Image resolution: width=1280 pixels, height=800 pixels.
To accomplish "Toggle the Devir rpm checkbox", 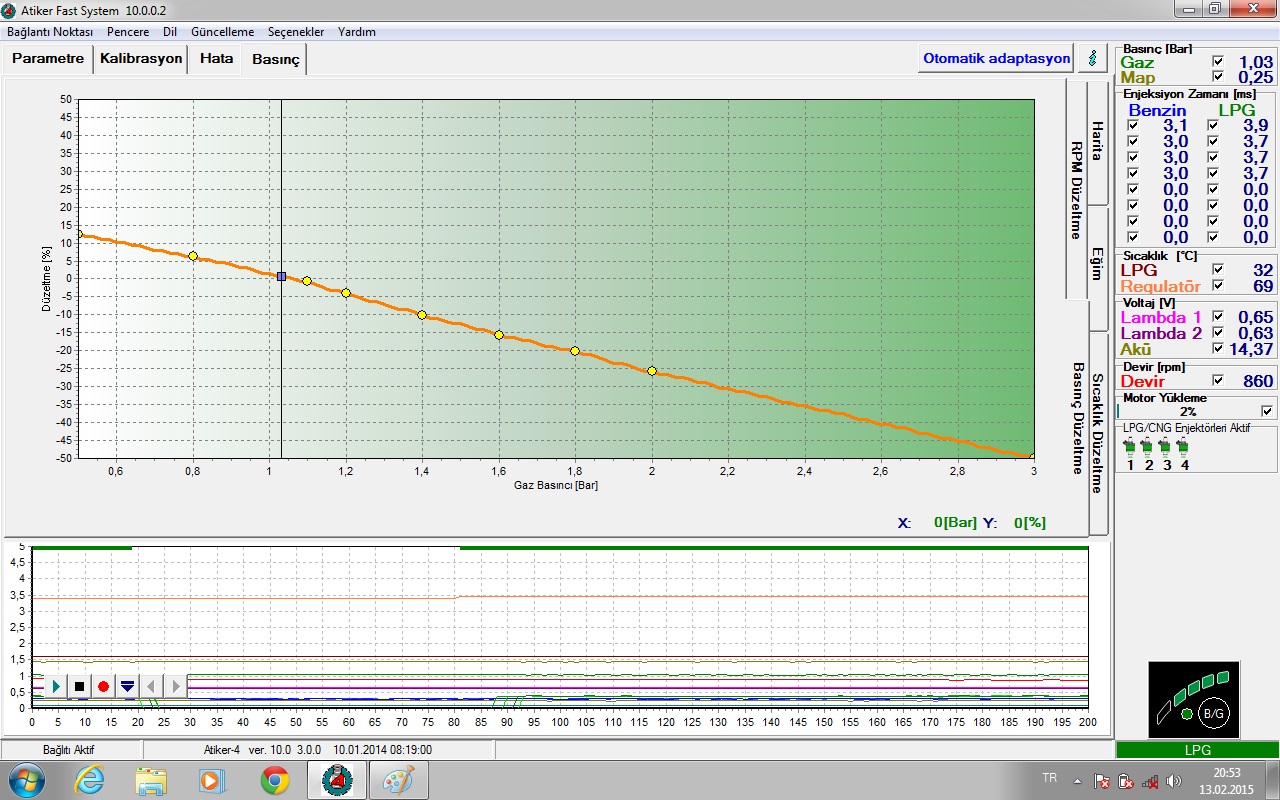I will coord(1217,381).
